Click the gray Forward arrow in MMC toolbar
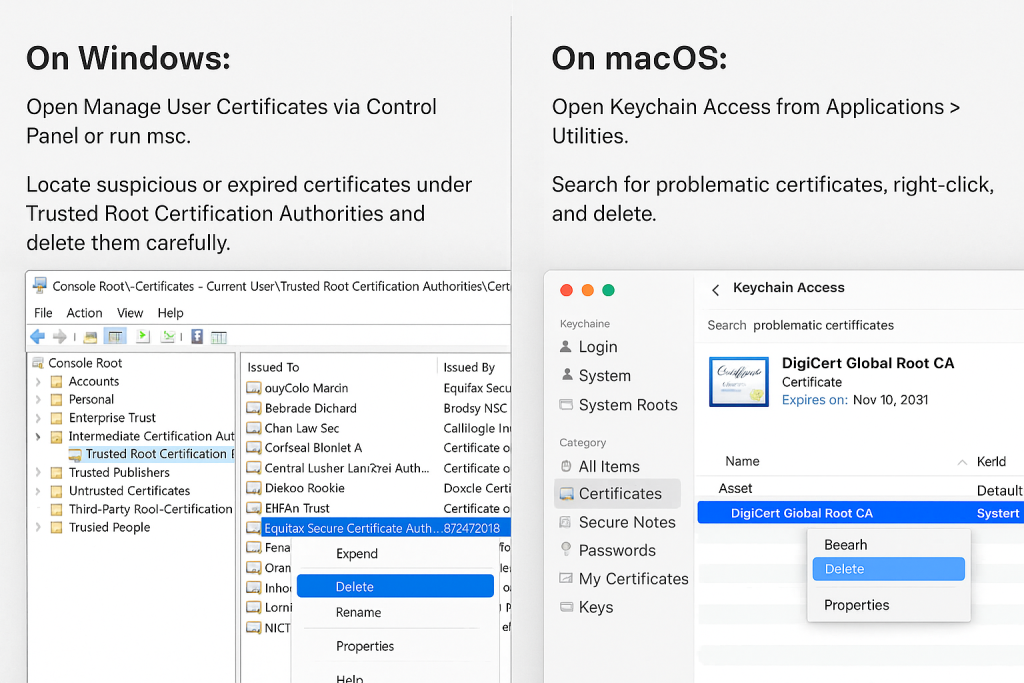The width and height of the screenshot is (1024, 683). 59,336
